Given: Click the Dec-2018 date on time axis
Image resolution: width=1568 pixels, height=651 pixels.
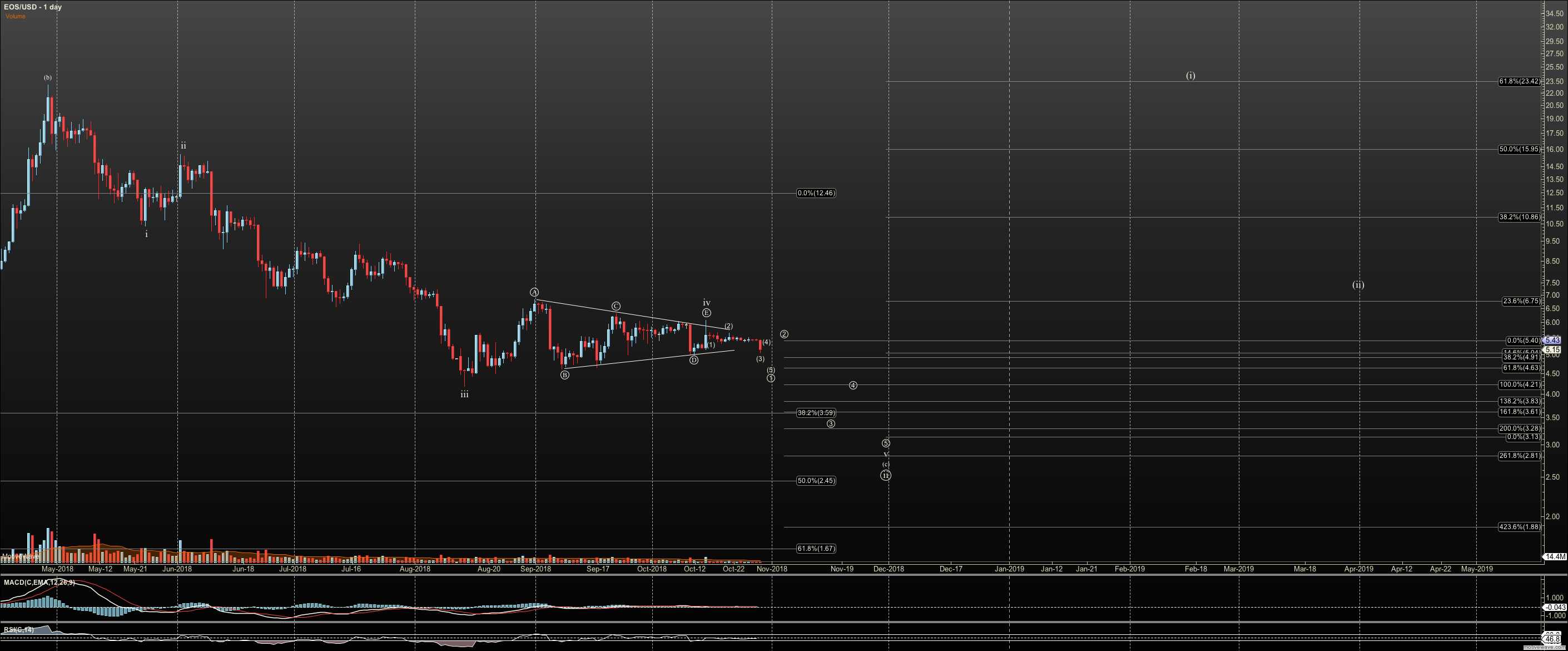Looking at the screenshot, I should [x=888, y=569].
